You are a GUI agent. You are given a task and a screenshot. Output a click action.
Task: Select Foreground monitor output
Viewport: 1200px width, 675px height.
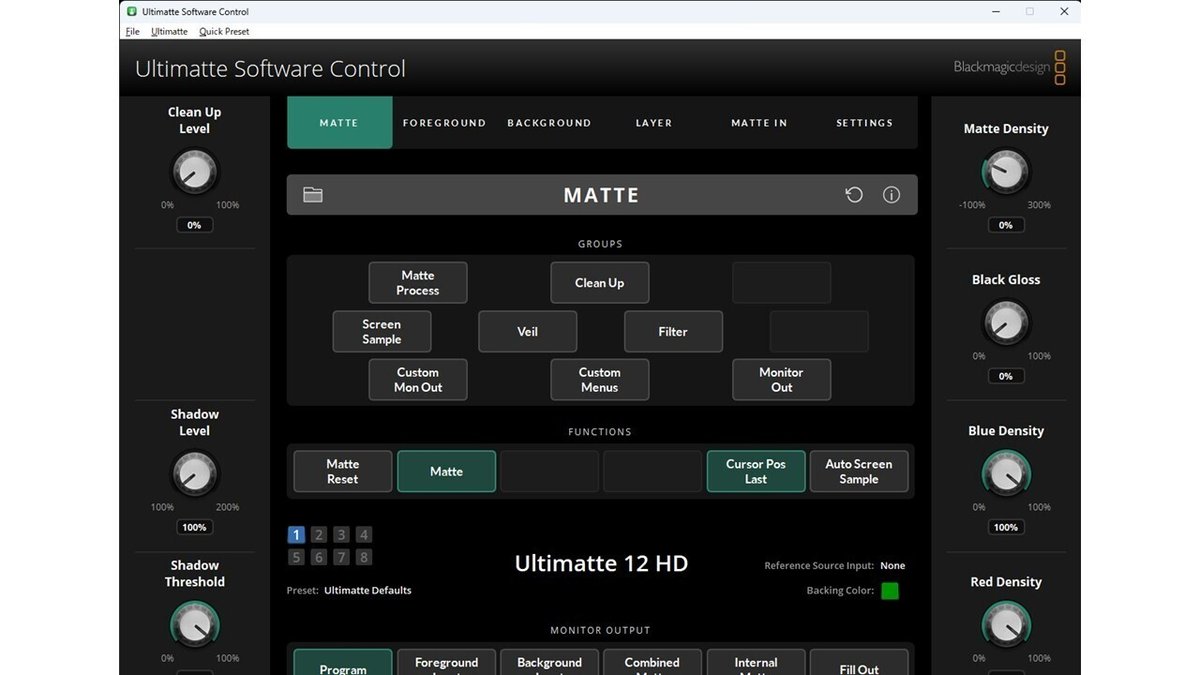tap(446, 662)
